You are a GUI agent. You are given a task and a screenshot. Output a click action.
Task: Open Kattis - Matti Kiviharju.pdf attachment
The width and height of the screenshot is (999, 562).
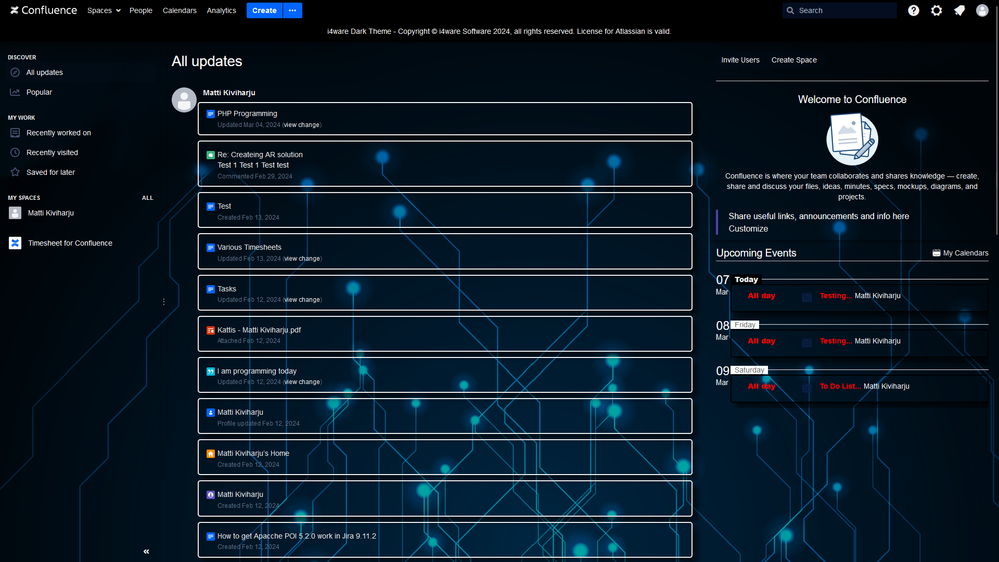coord(259,330)
